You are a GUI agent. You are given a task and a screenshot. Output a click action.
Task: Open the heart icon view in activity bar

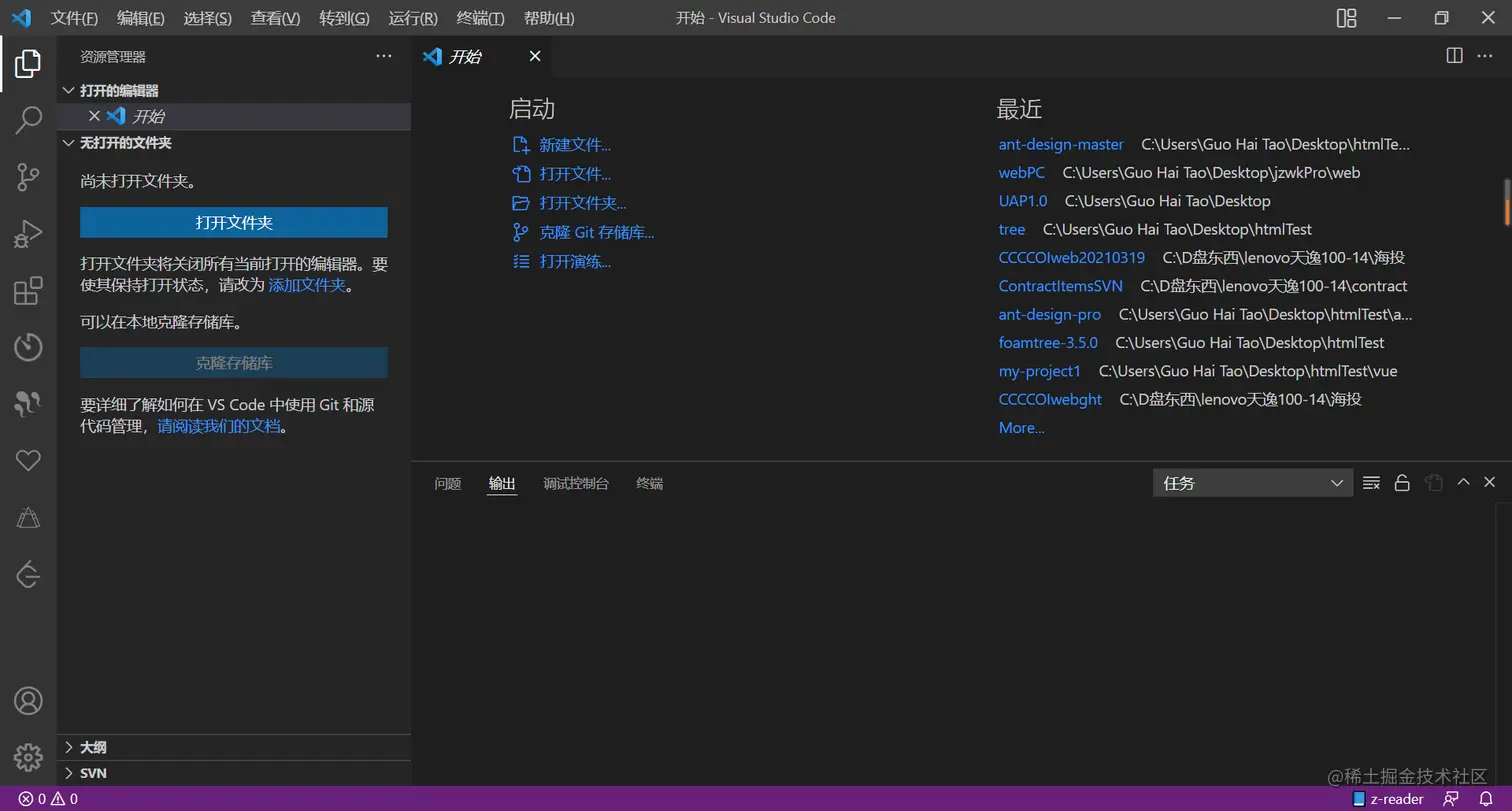28,460
